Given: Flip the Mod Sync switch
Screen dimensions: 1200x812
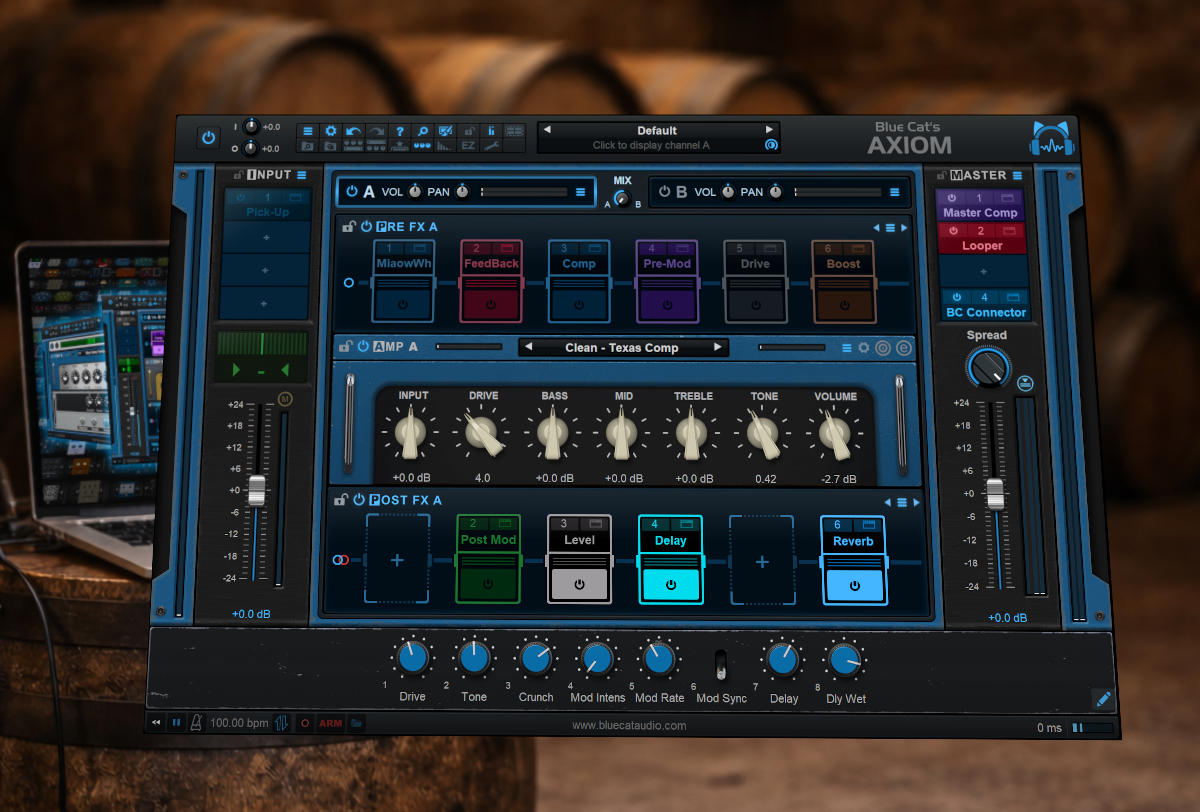Looking at the screenshot, I should [x=720, y=665].
